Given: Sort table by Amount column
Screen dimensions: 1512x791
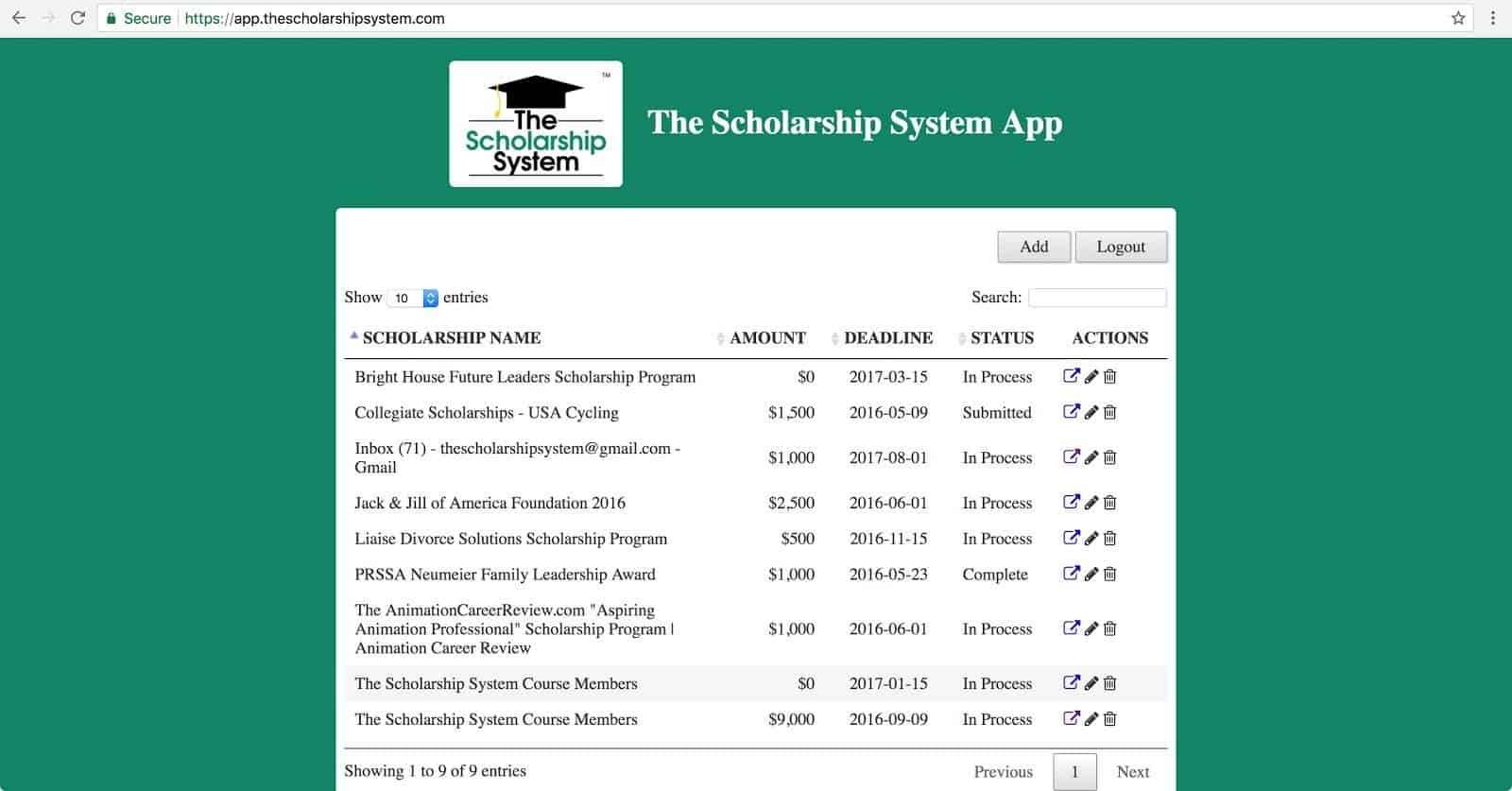Looking at the screenshot, I should coord(767,337).
